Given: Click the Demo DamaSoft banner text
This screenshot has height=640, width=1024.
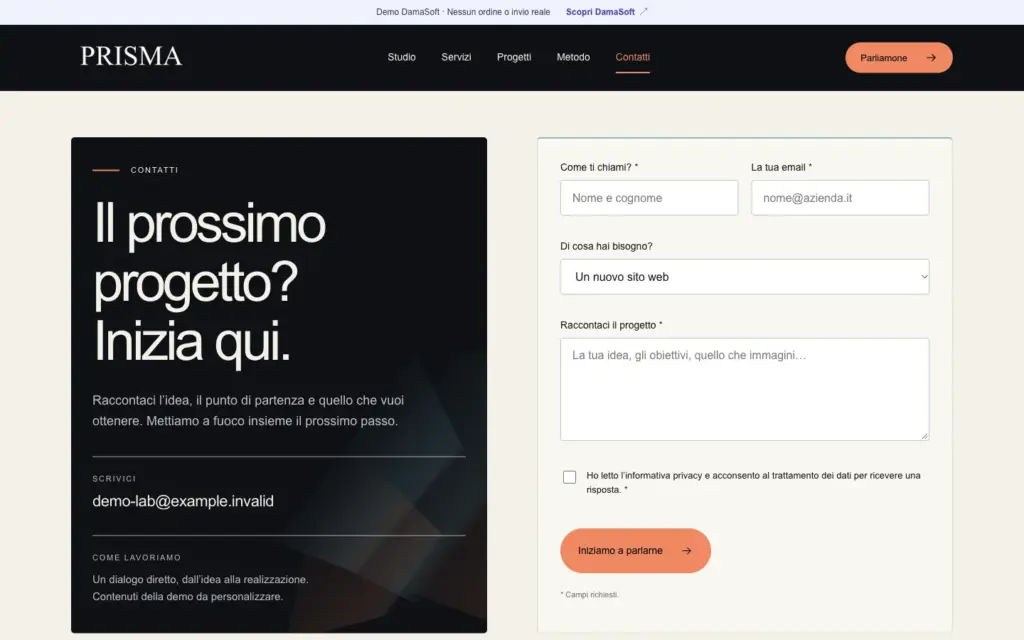Looking at the screenshot, I should click(463, 12).
